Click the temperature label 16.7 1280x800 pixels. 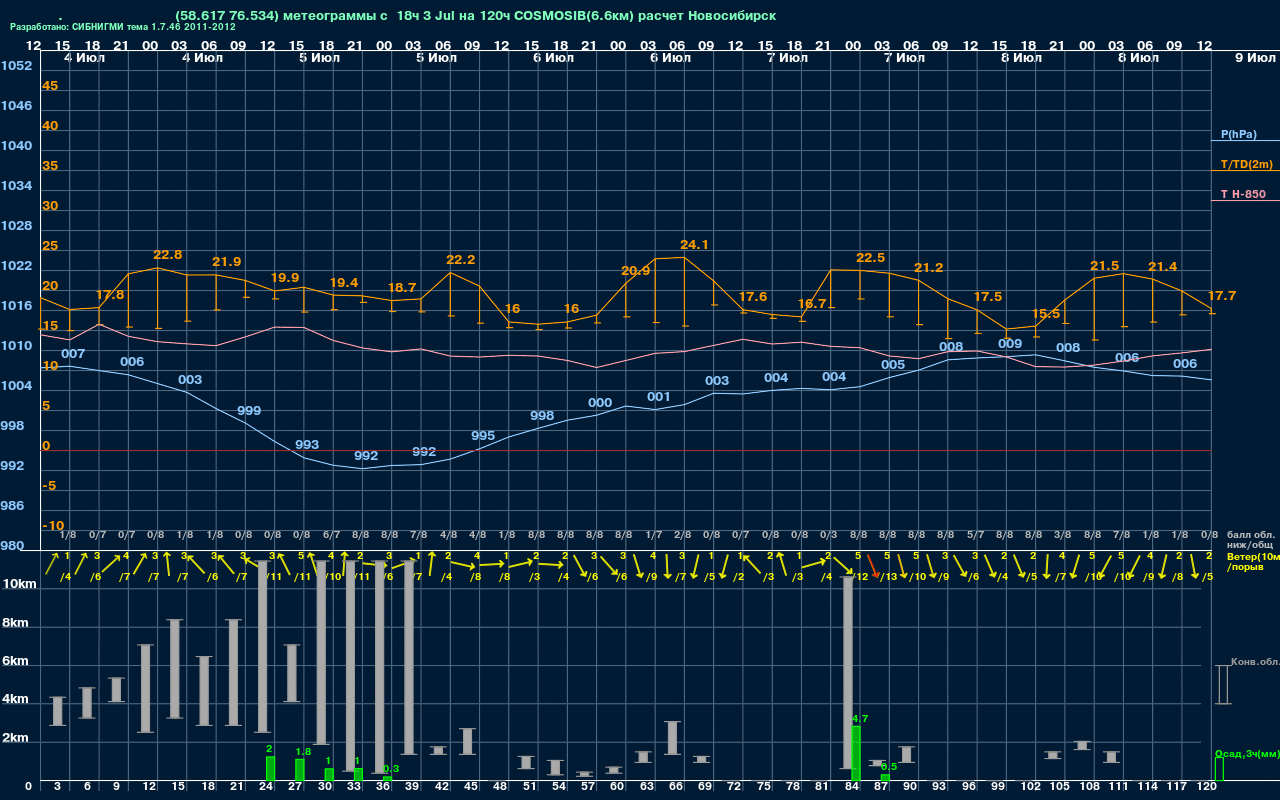[x=812, y=304]
